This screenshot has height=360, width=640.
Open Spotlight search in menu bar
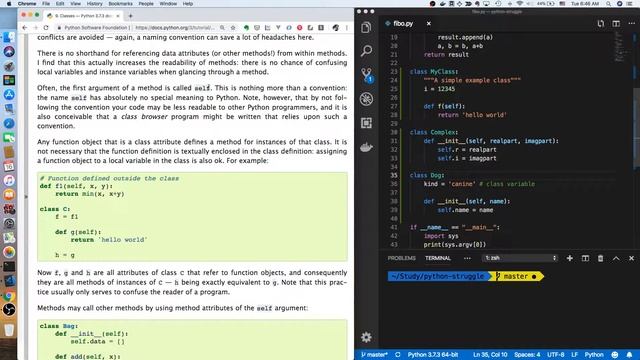[x=608, y=4]
